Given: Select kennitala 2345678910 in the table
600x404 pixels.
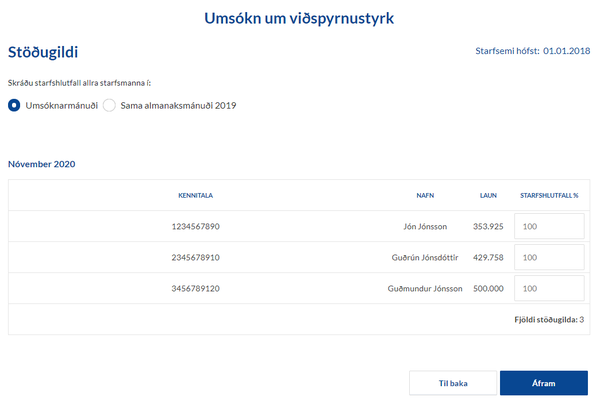Looking at the screenshot, I should pos(195,257).
